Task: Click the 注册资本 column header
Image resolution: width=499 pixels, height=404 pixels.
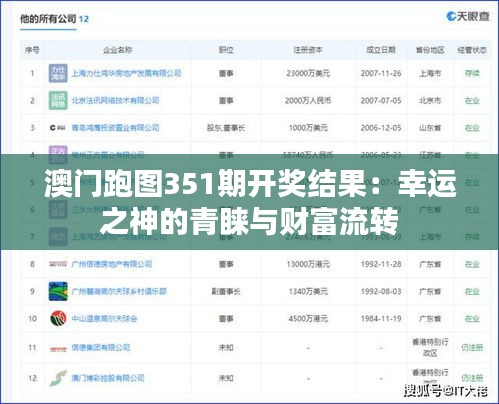Action: point(308,50)
